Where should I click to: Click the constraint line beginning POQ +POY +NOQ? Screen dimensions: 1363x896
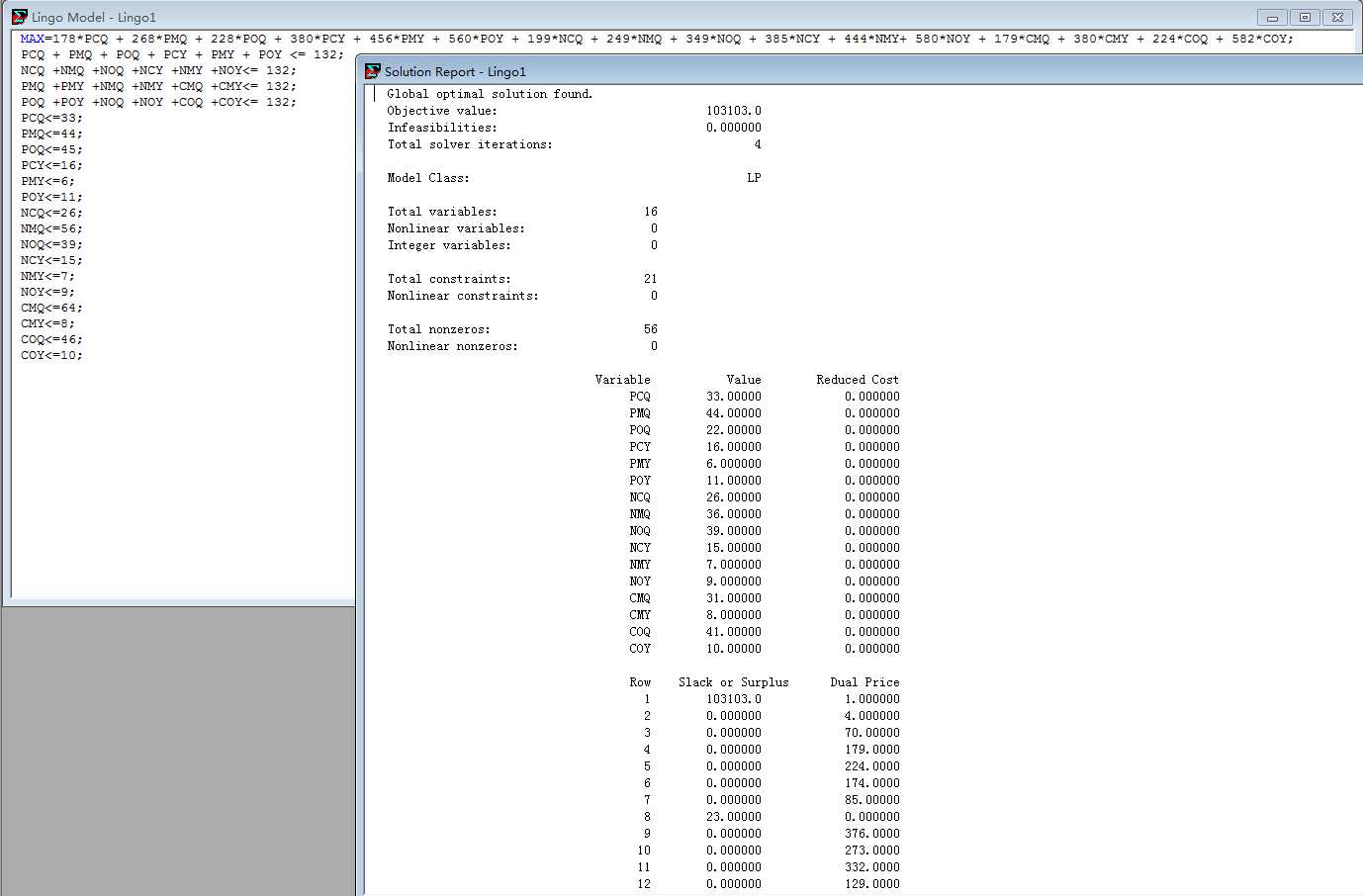click(x=158, y=102)
